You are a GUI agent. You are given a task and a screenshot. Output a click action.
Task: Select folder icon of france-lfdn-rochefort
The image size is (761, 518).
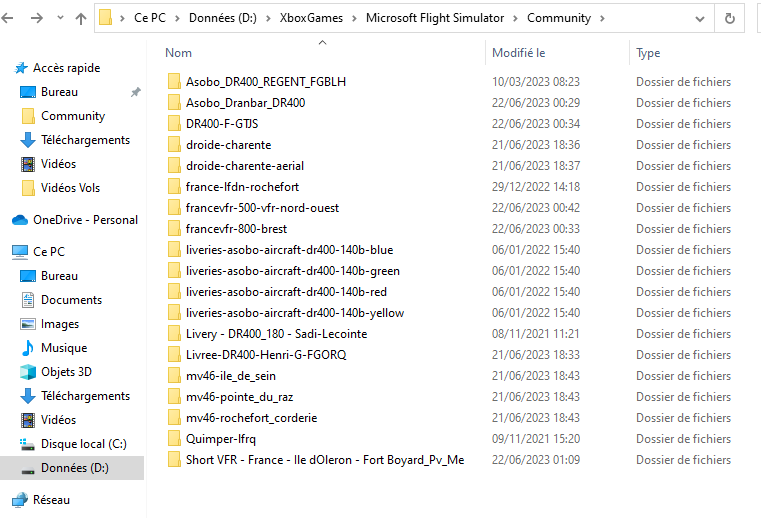coord(174,186)
